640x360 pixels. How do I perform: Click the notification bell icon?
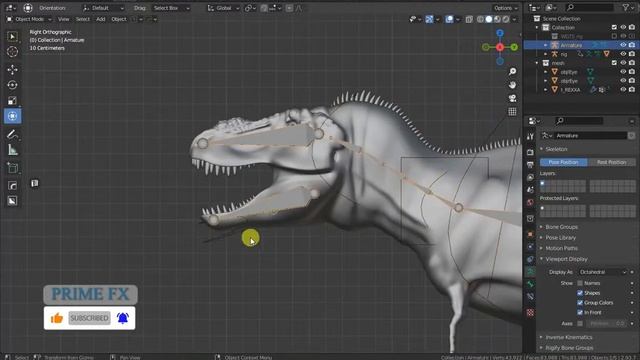(123, 318)
